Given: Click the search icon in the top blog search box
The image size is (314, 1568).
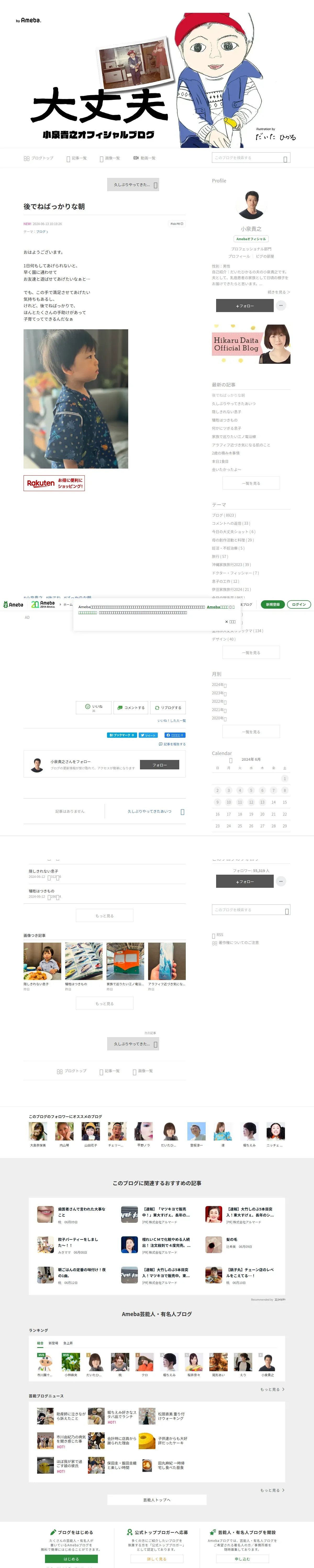Looking at the screenshot, I should tap(285, 159).
